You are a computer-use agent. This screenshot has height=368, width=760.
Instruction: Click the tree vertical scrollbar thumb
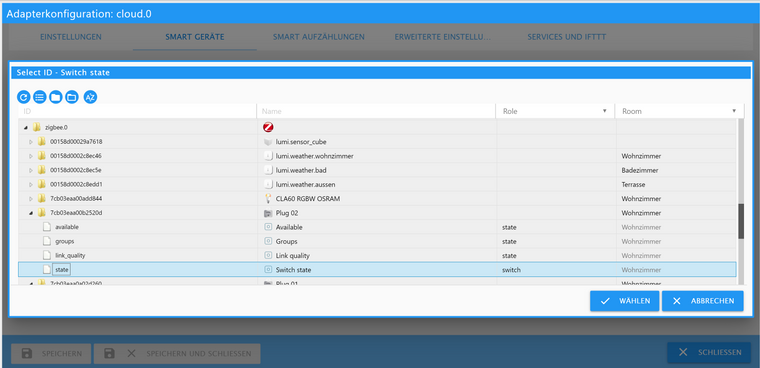(x=741, y=222)
